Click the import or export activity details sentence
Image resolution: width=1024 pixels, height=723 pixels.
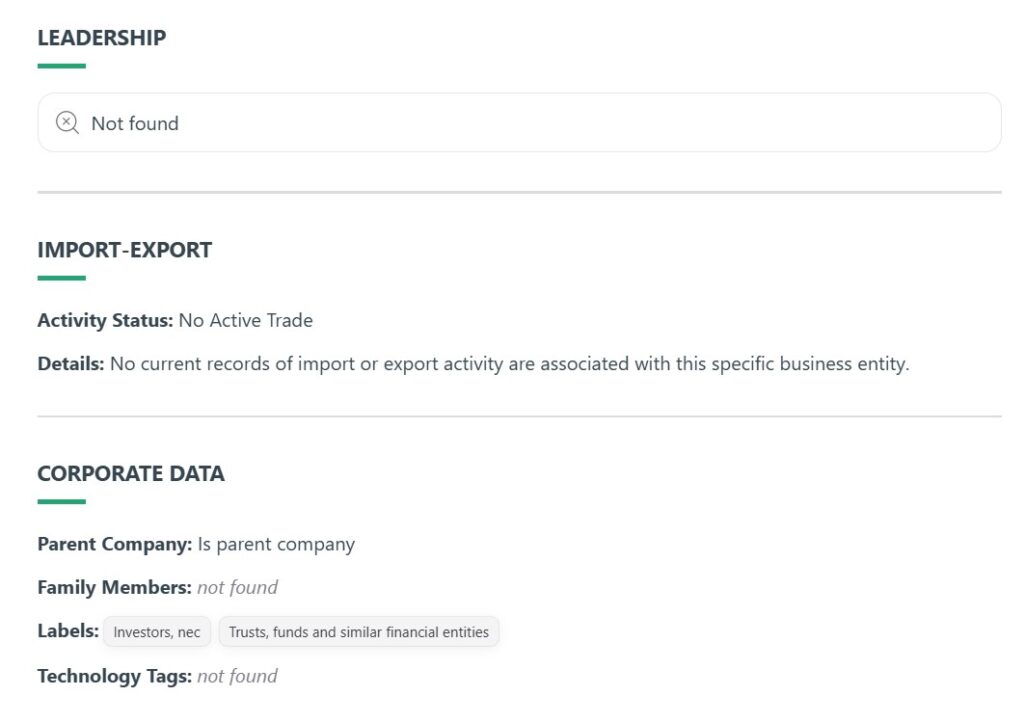tap(509, 364)
